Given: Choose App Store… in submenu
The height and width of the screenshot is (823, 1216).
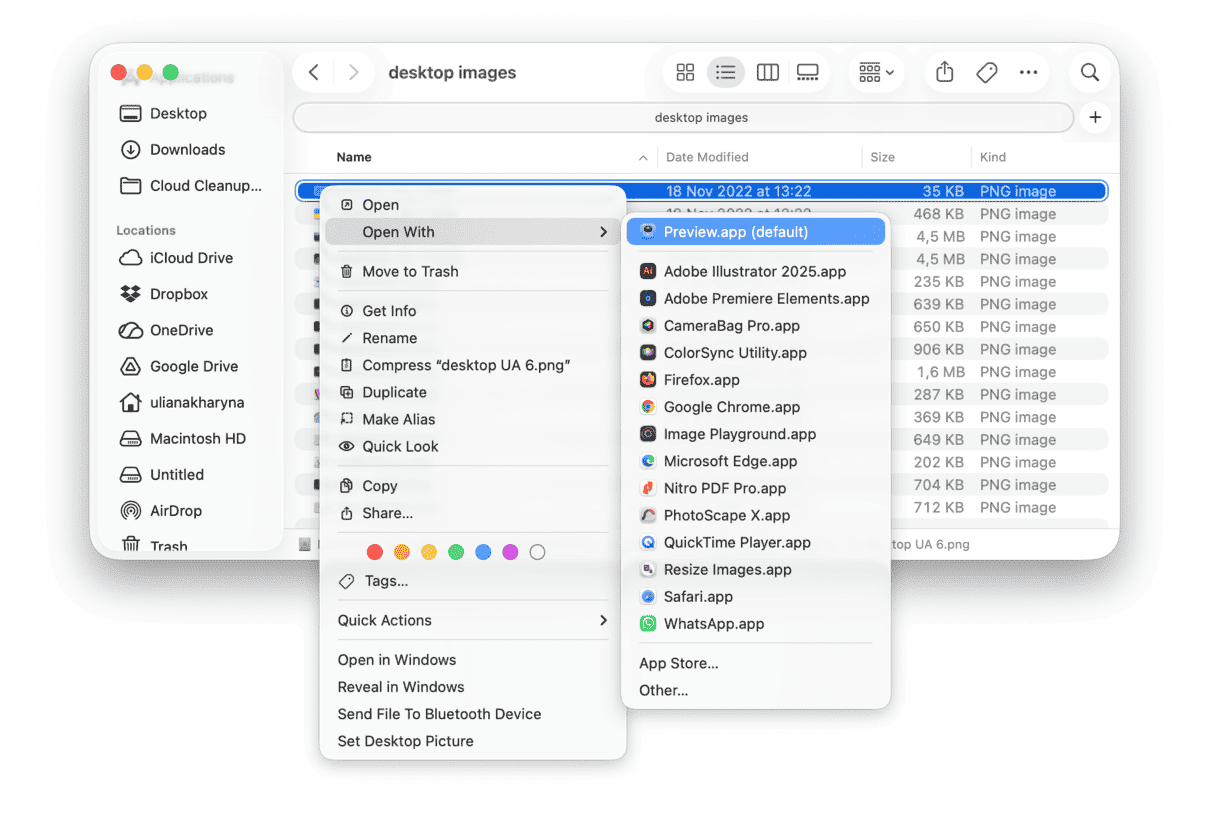Looking at the screenshot, I should [x=755, y=663].
